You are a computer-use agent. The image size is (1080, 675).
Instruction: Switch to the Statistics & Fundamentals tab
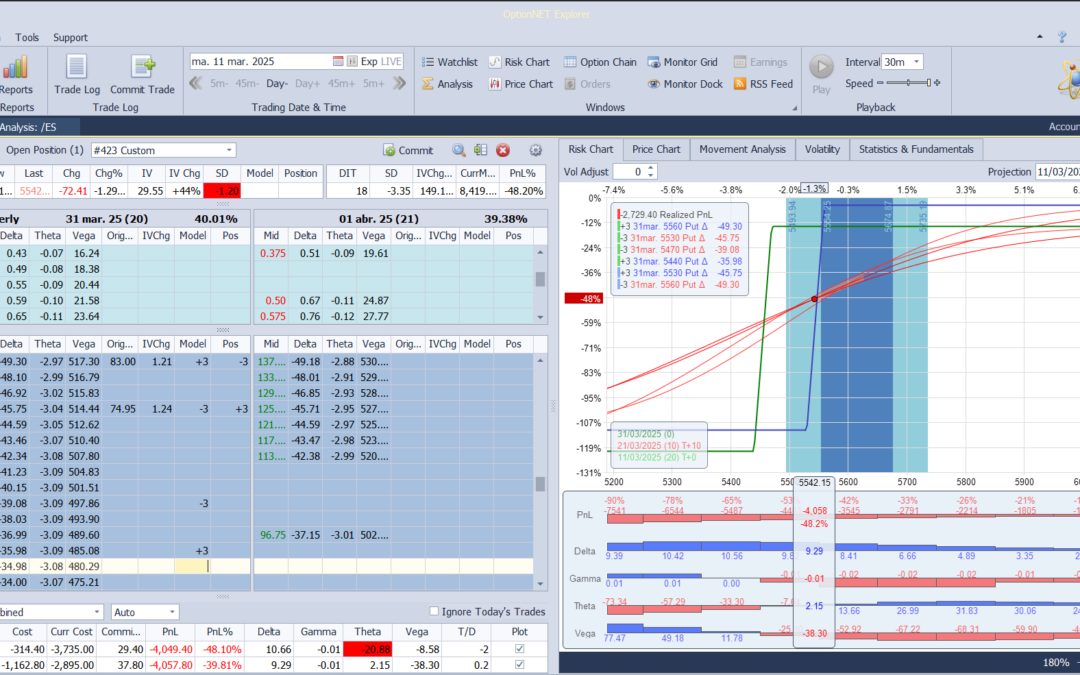coord(916,149)
